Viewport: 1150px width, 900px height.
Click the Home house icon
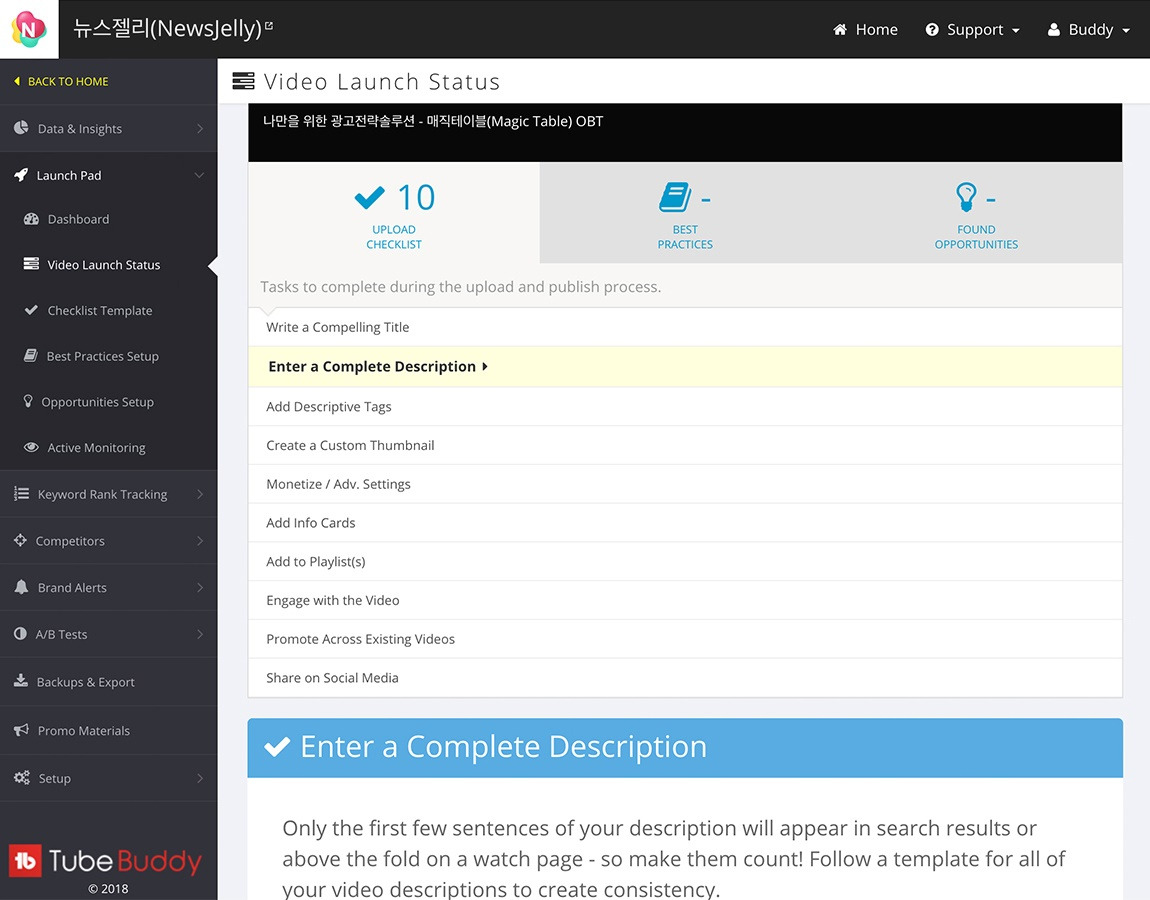[x=840, y=29]
